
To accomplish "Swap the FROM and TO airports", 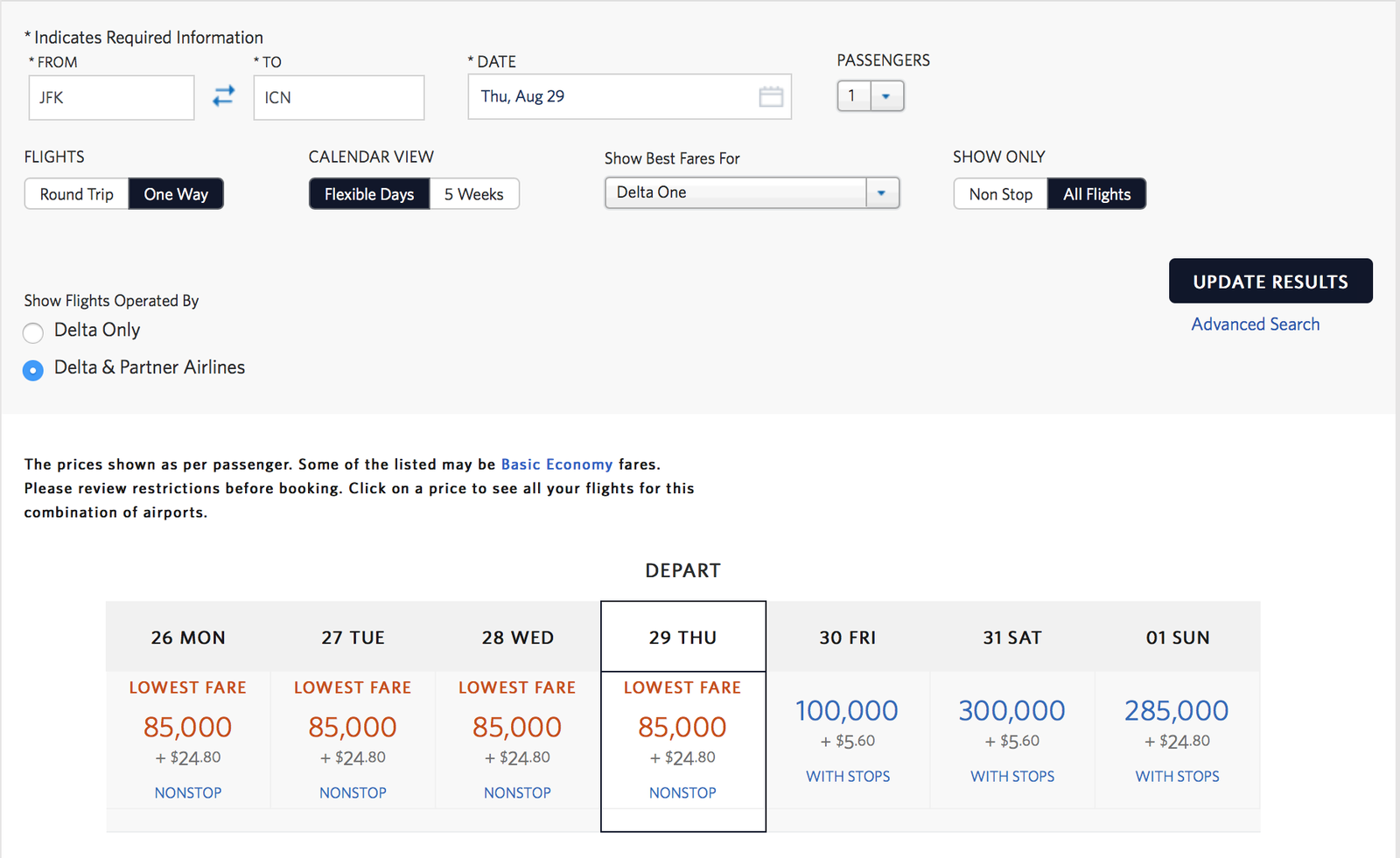I will [x=224, y=95].
